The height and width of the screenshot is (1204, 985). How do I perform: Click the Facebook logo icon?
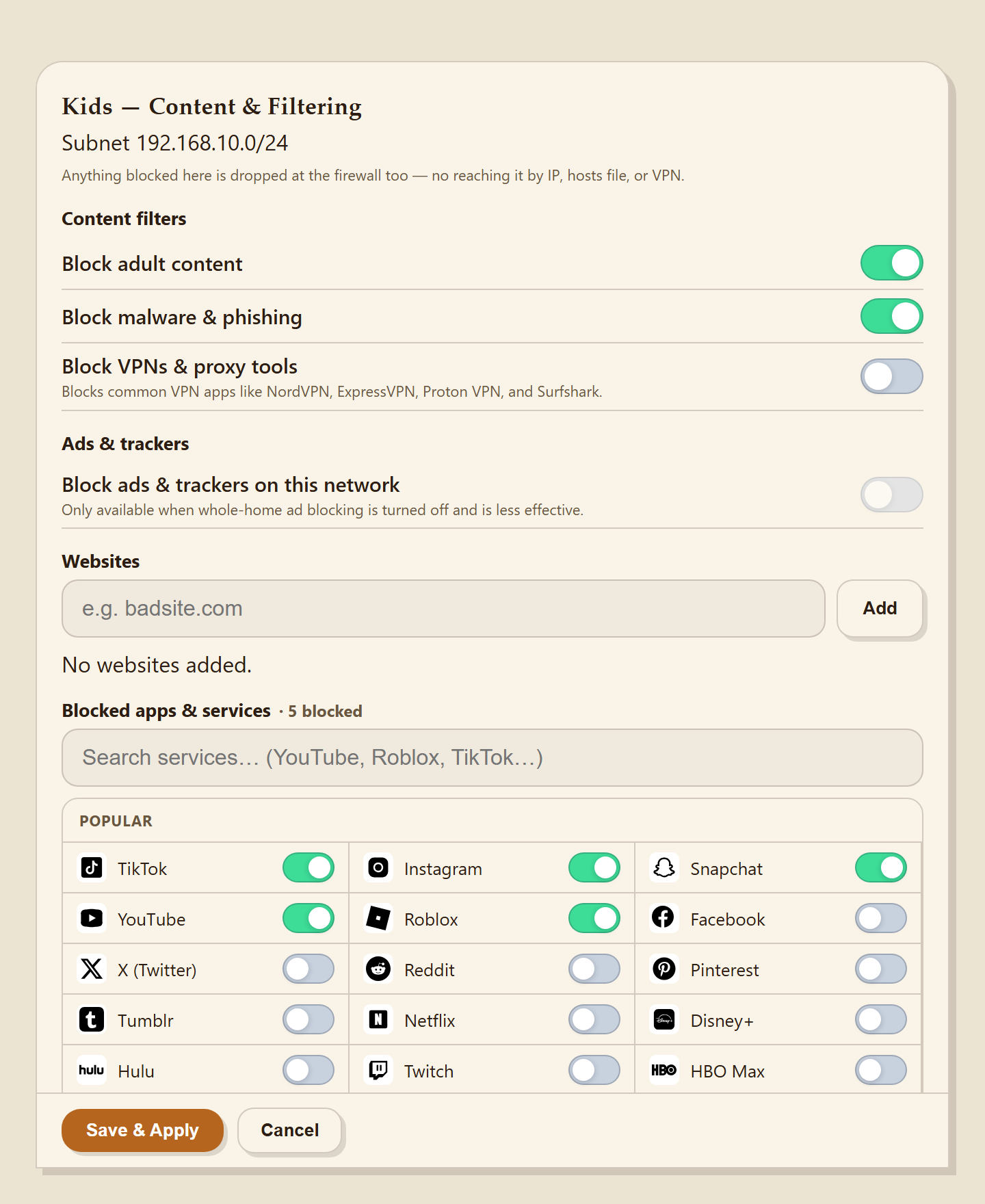pyautogui.click(x=664, y=918)
